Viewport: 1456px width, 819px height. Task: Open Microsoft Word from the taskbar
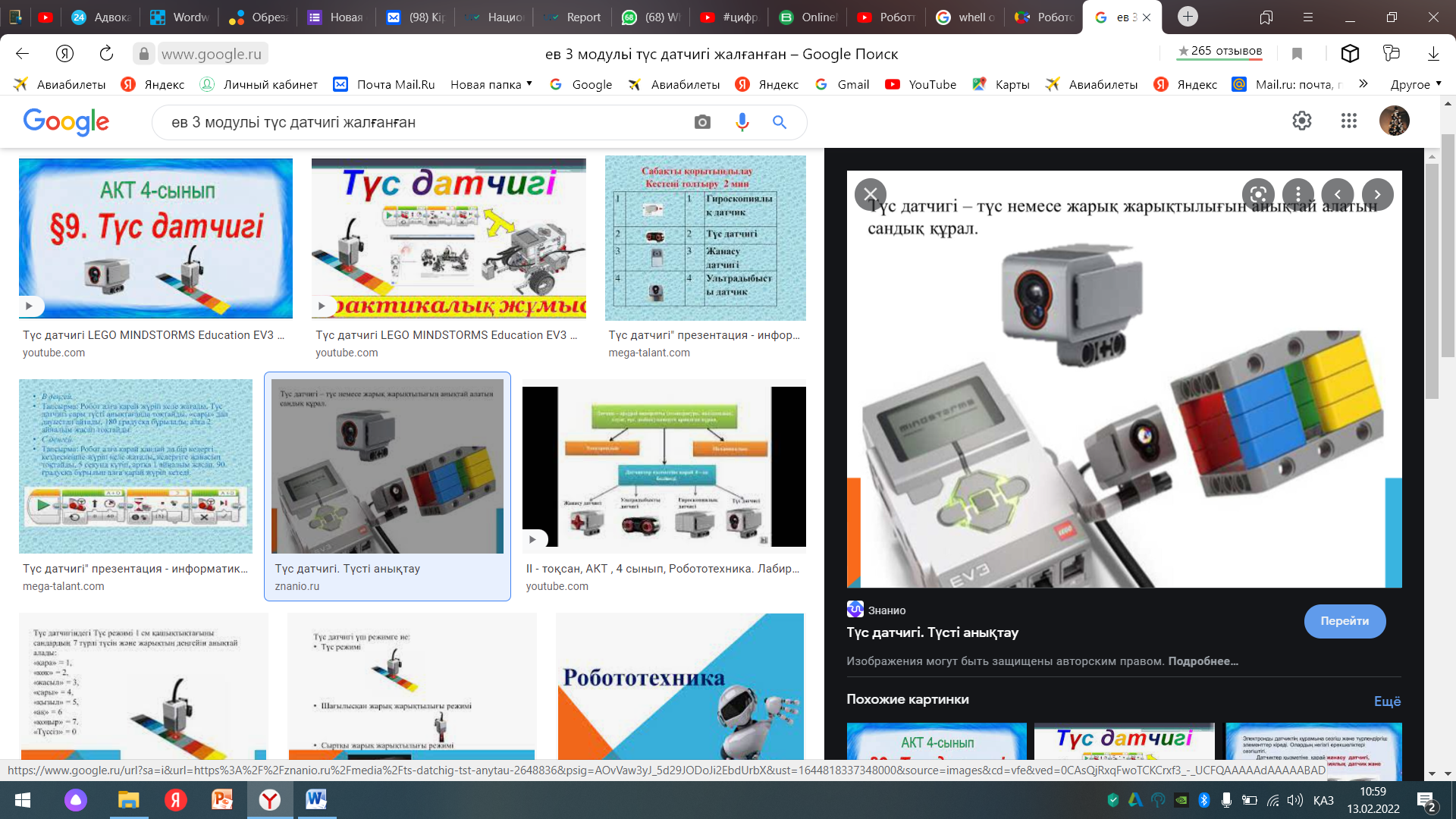coord(315,799)
